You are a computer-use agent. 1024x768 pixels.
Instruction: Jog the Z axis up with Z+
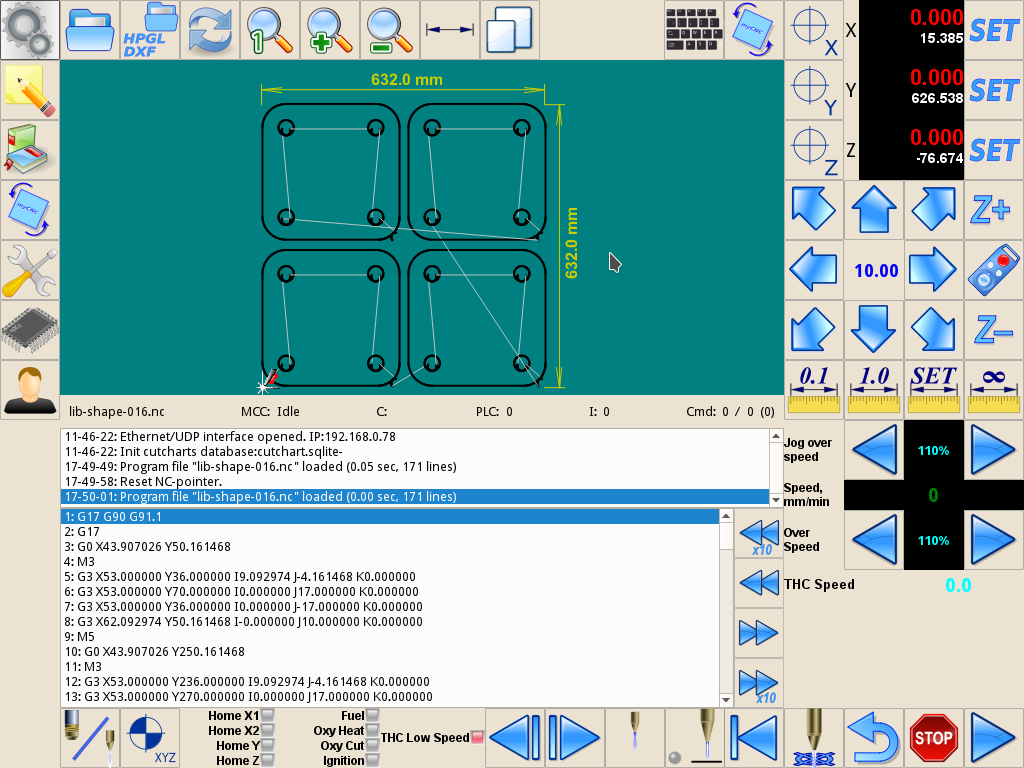pyautogui.click(x=993, y=210)
